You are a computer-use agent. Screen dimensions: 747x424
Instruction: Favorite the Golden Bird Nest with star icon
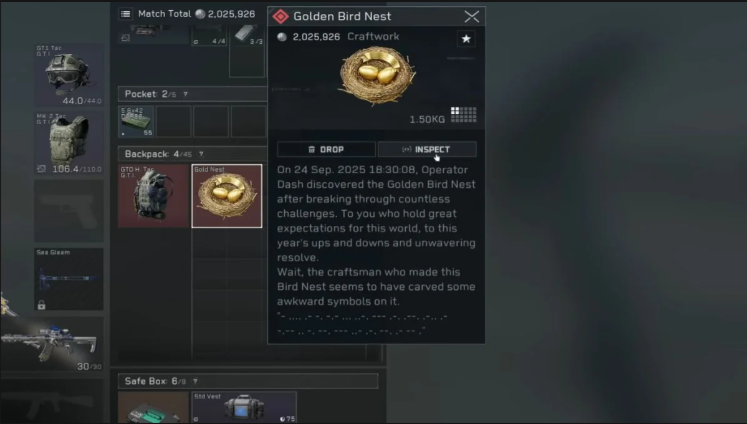point(466,39)
